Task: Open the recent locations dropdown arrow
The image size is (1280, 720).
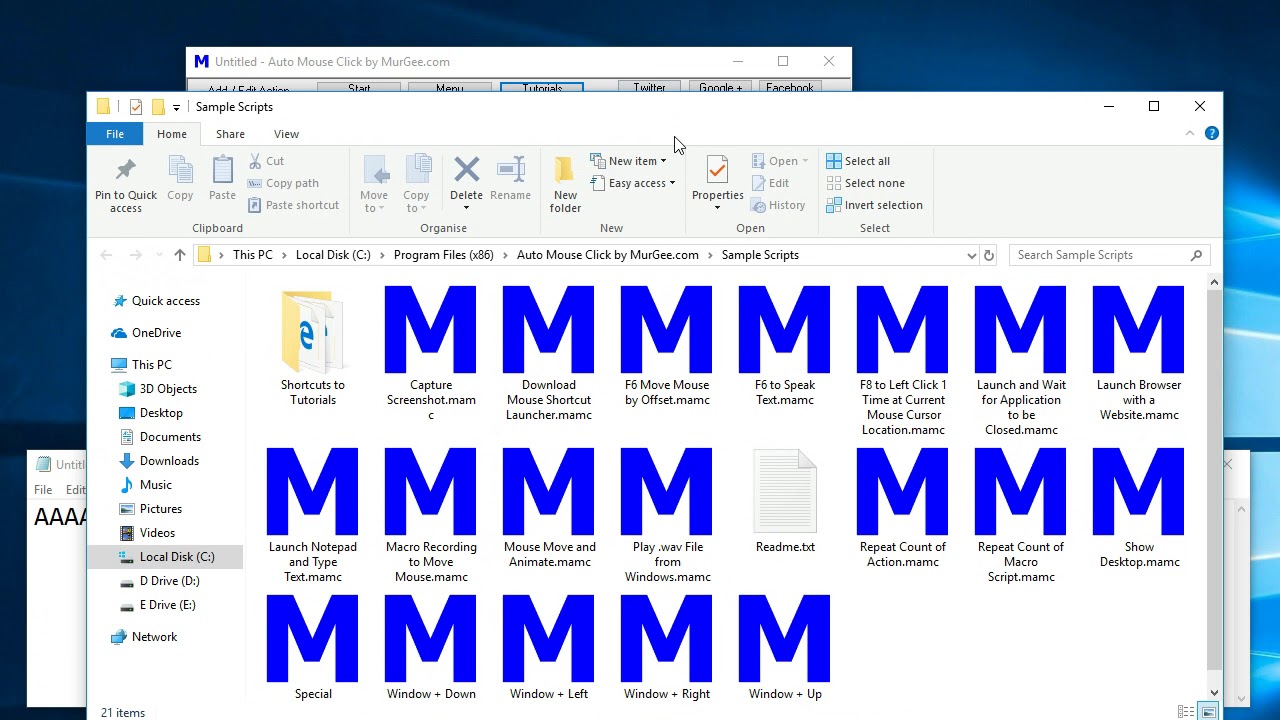Action: tap(158, 256)
